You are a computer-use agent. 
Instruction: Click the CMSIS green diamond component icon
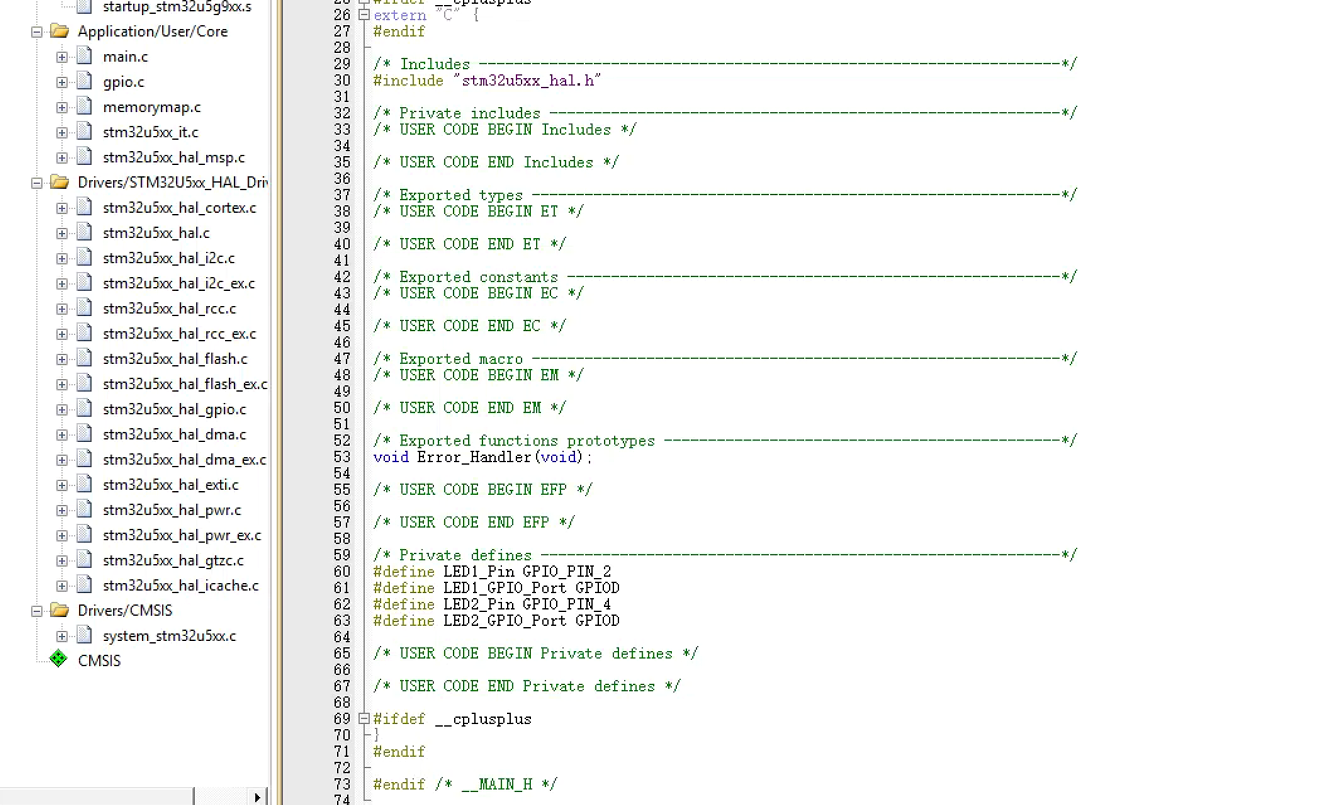[58, 660]
